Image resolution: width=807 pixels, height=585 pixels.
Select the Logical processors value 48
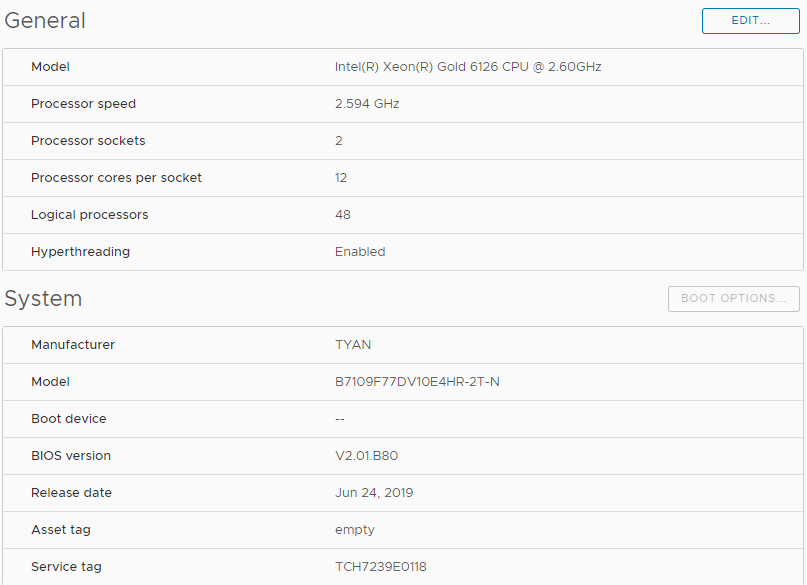(343, 215)
